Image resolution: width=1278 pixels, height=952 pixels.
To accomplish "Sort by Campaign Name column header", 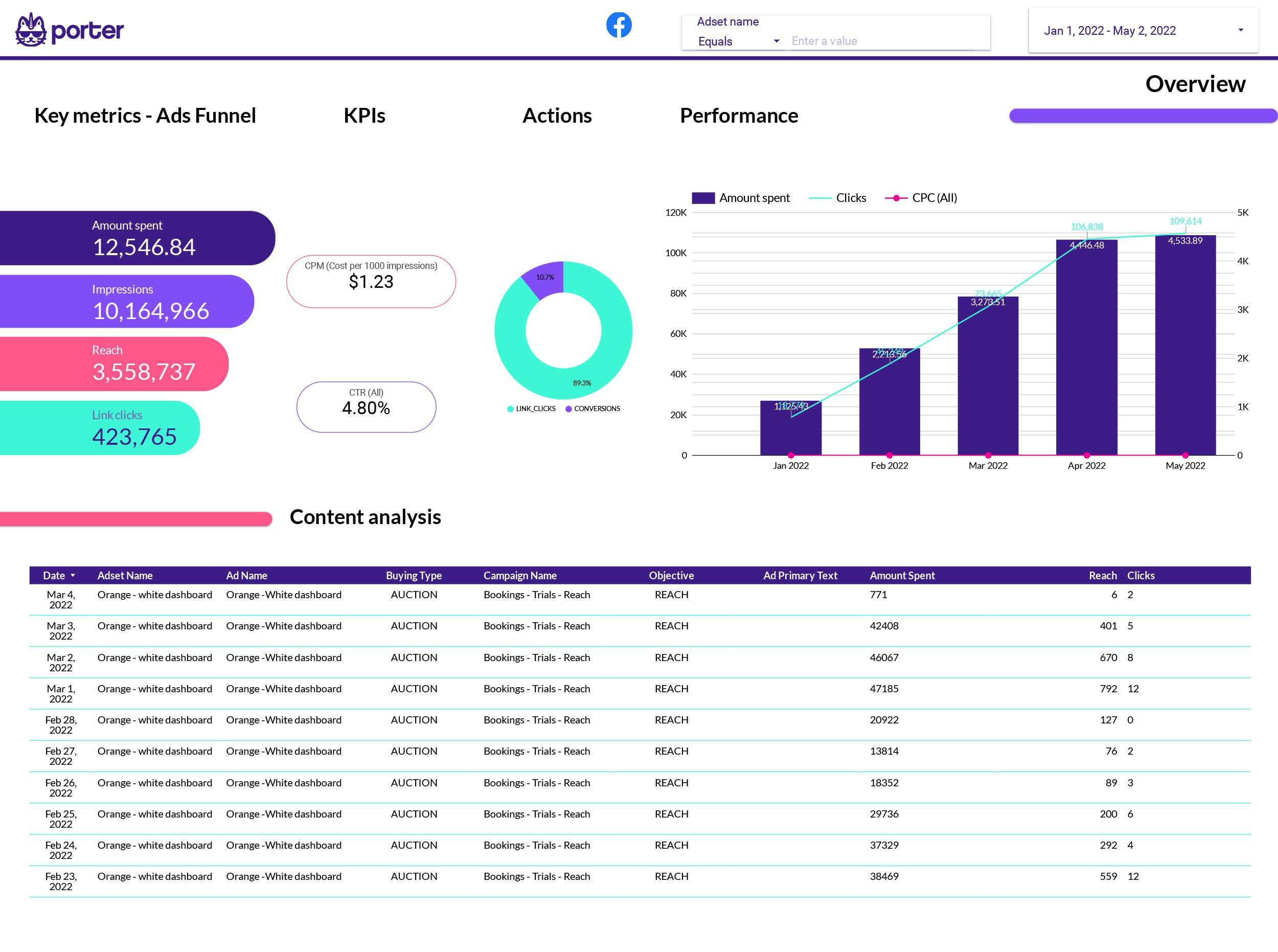I will click(520, 576).
